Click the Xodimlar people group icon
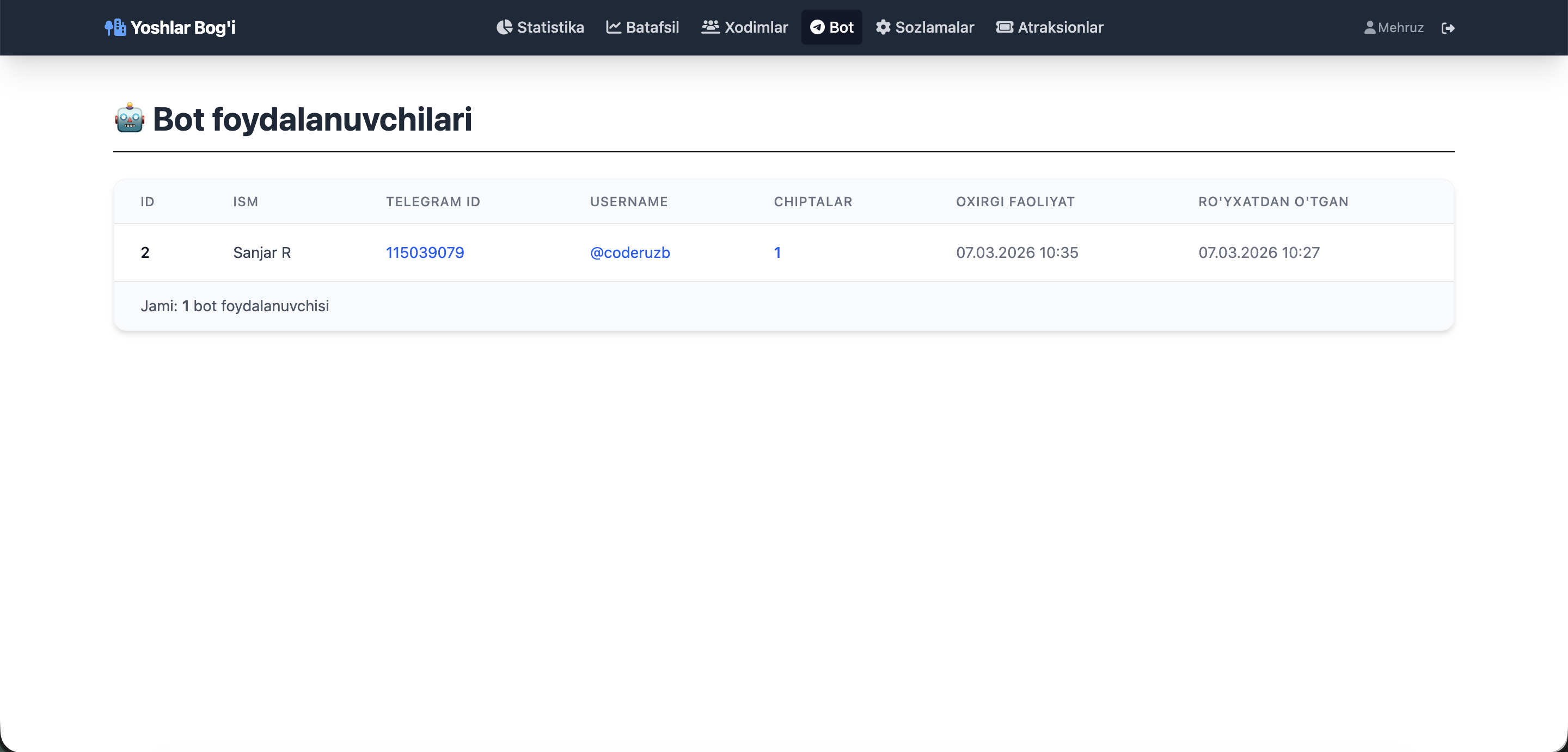 click(710, 27)
